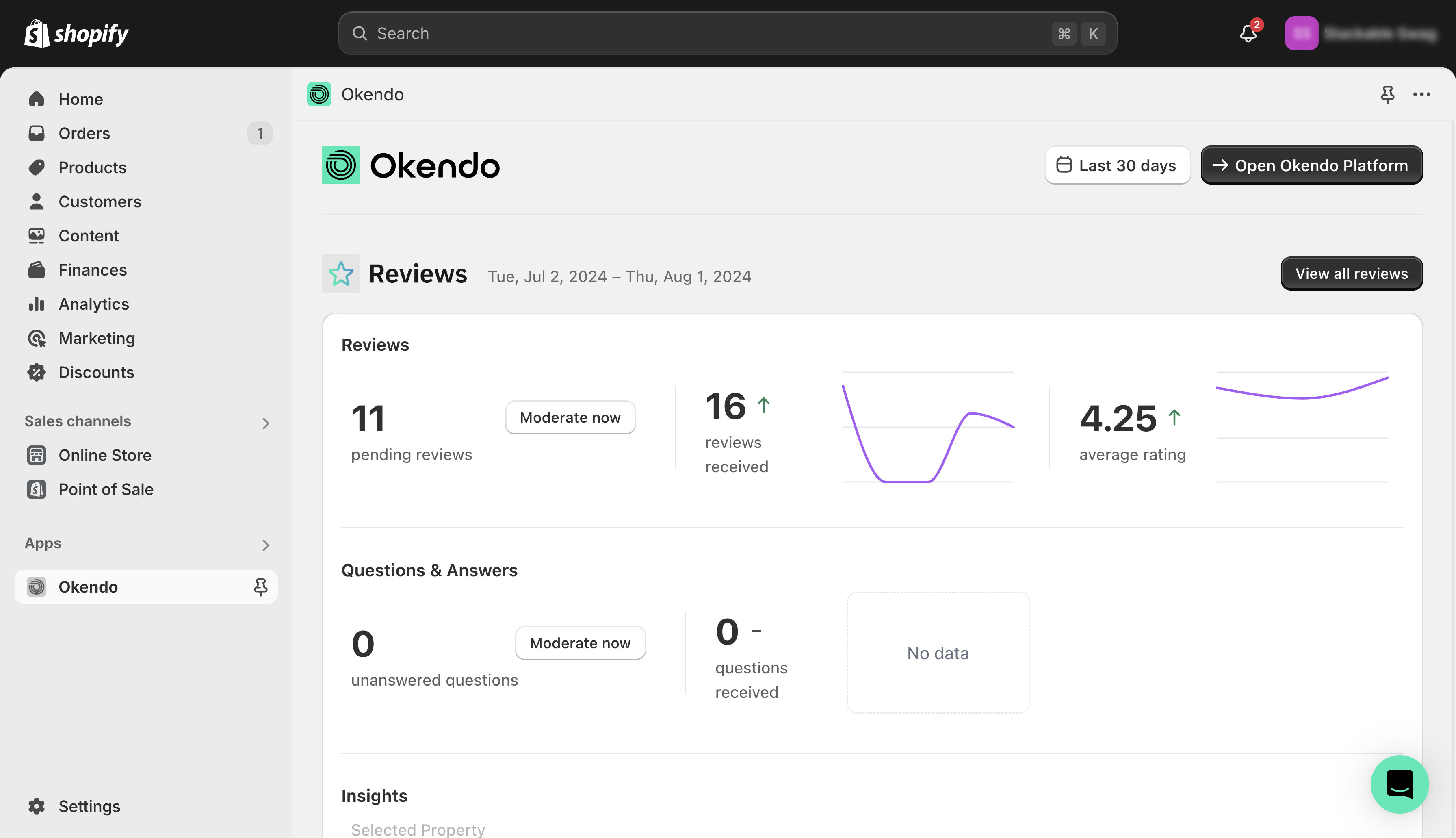Click the Okendo icon in breadcrumb
Screen dimensions: 1456x838
click(319, 94)
